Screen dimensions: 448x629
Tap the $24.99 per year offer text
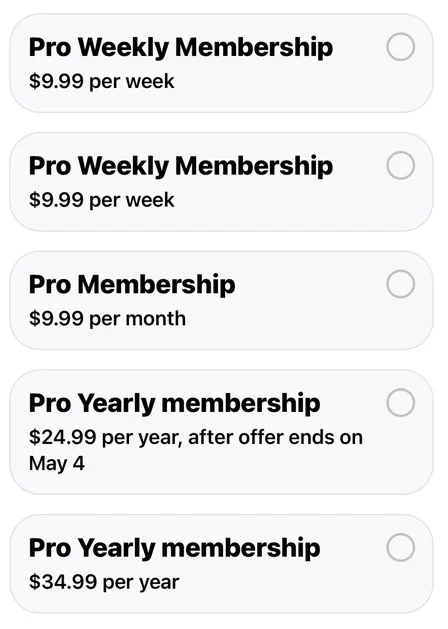pos(196,437)
